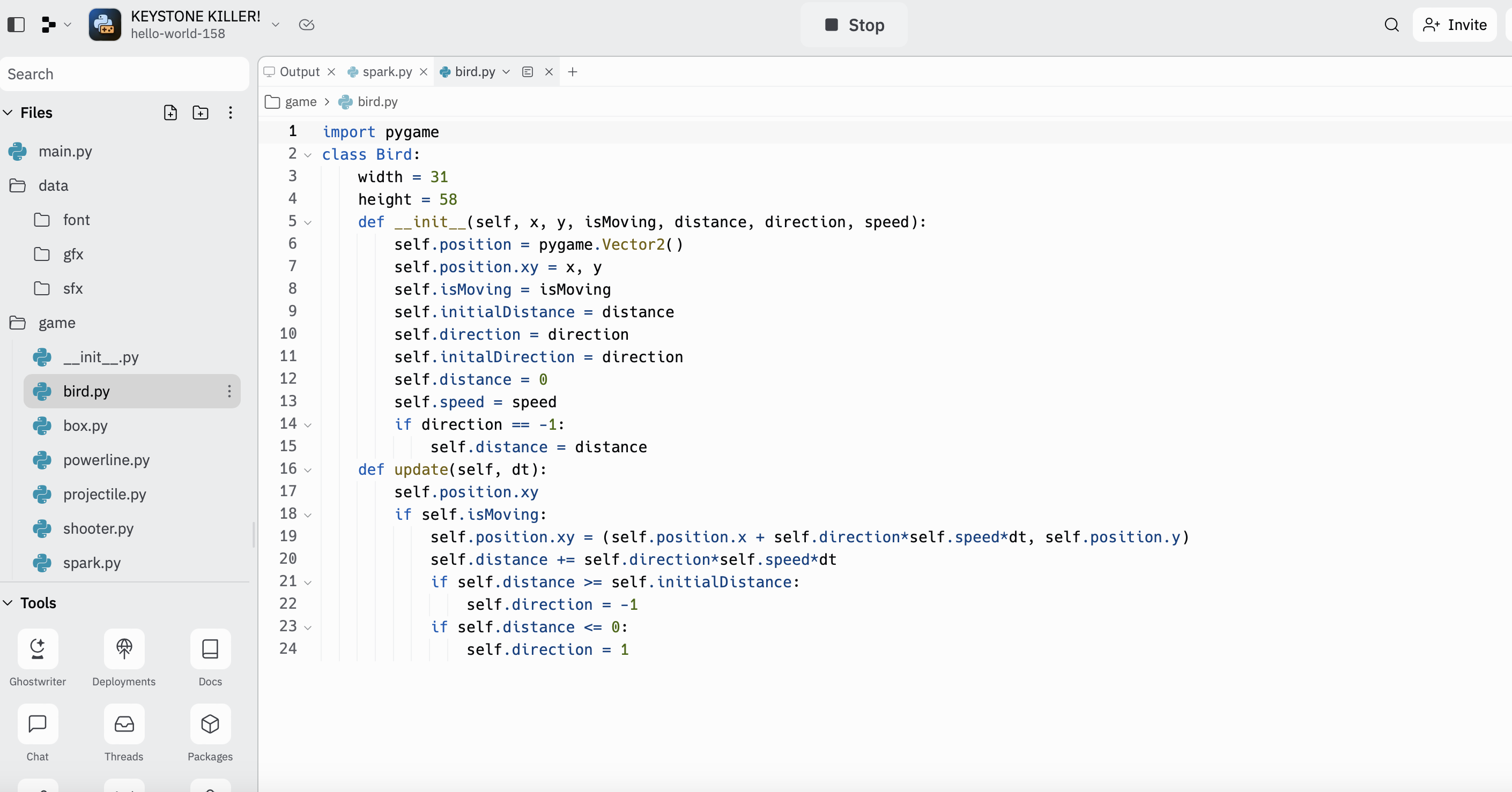
Task: Click the new folder icon
Action: [x=200, y=113]
